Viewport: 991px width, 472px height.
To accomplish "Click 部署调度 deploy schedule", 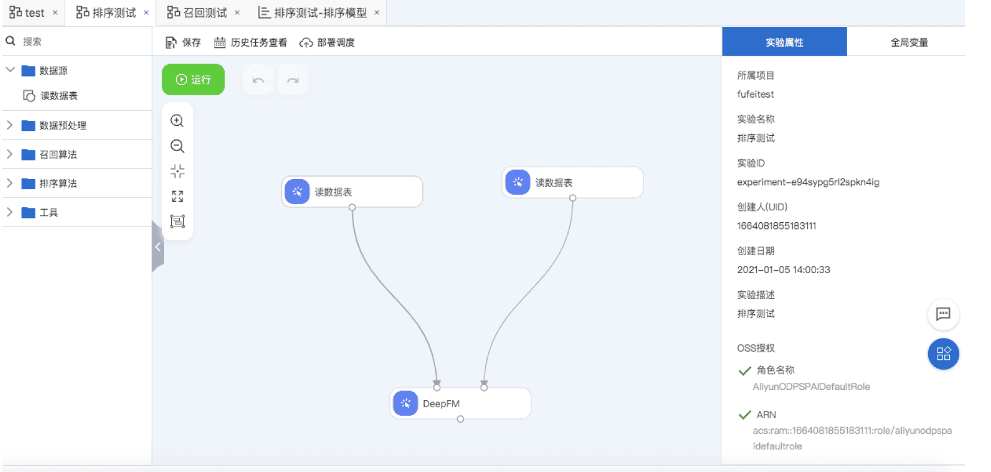I will (327, 42).
